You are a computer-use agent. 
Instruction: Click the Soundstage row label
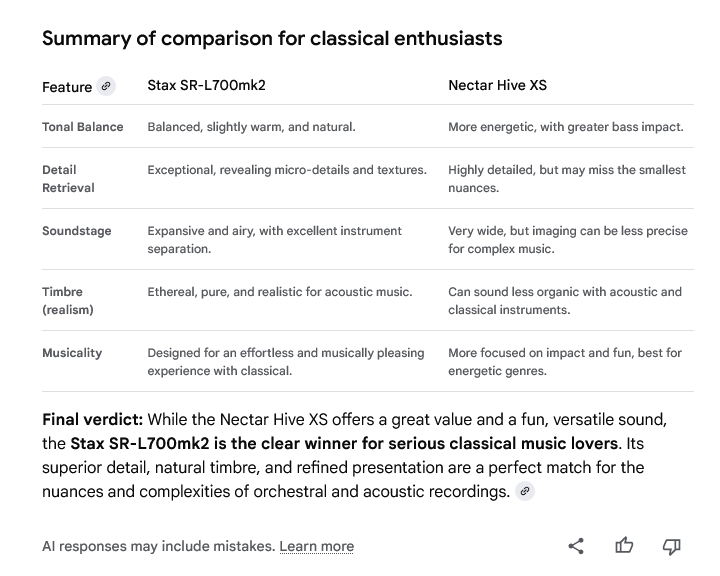[77, 231]
